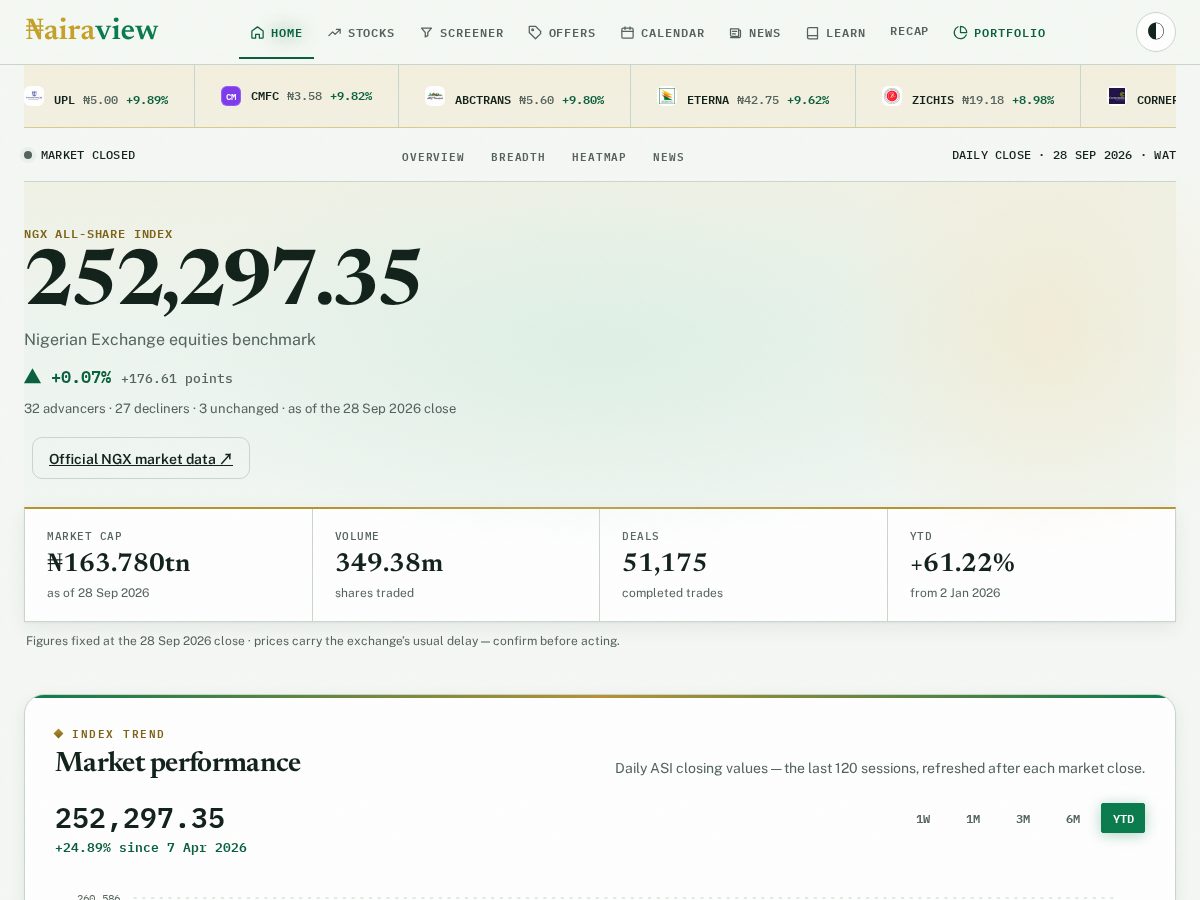Select the News section tab below the ticker
The width and height of the screenshot is (1200, 900).
click(x=669, y=157)
